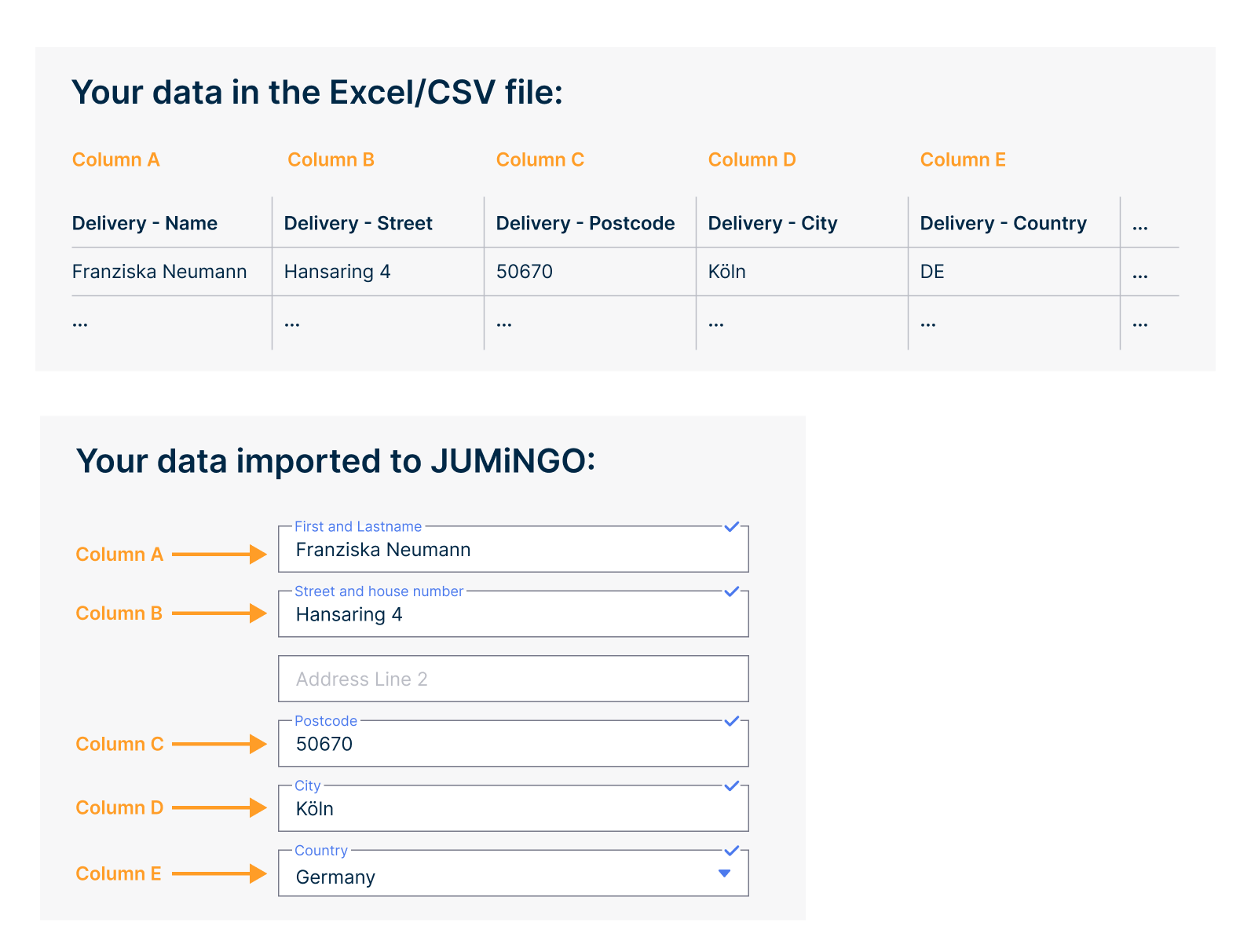This screenshot has width=1251, height=952.
Task: Click the 50670 table cell
Action: [525, 272]
